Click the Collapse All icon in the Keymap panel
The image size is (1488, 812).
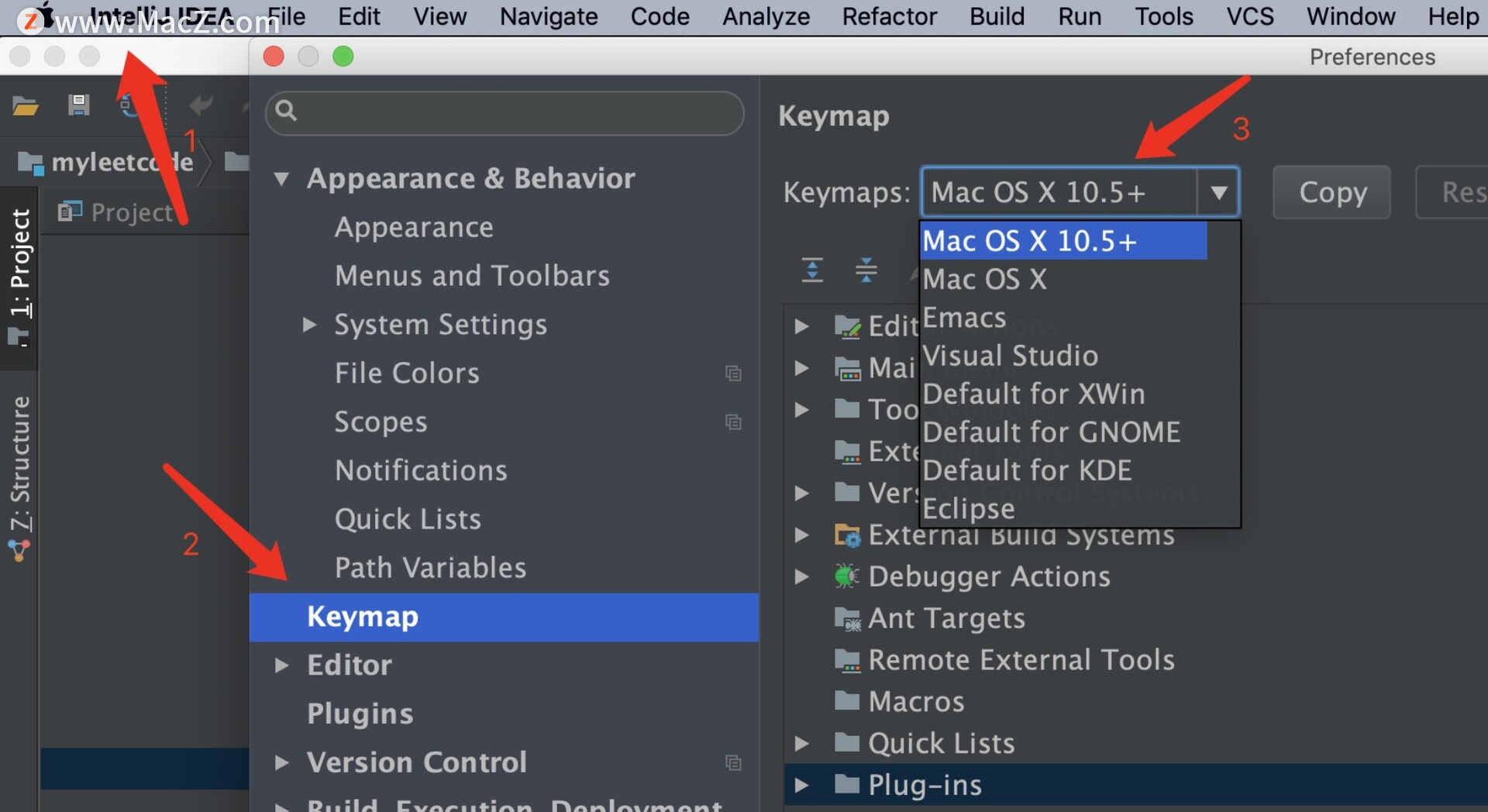click(867, 270)
